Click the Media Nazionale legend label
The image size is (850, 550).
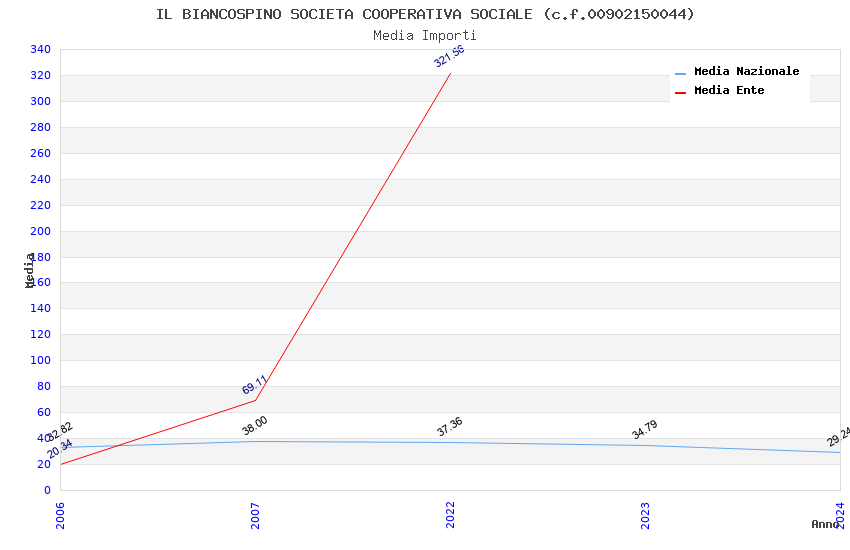click(x=746, y=71)
